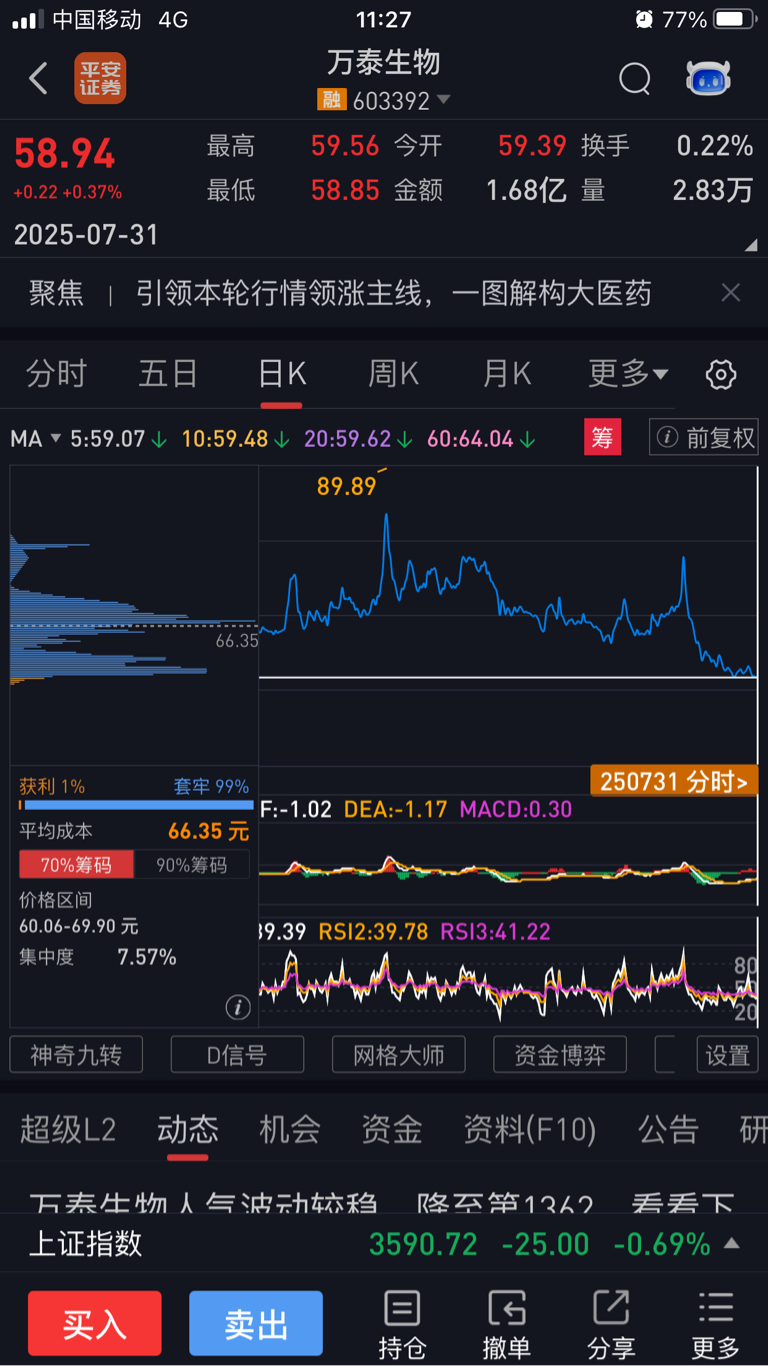Tap 神奇九转 indicator button
This screenshot has height=1366, width=768.
tap(76, 1055)
